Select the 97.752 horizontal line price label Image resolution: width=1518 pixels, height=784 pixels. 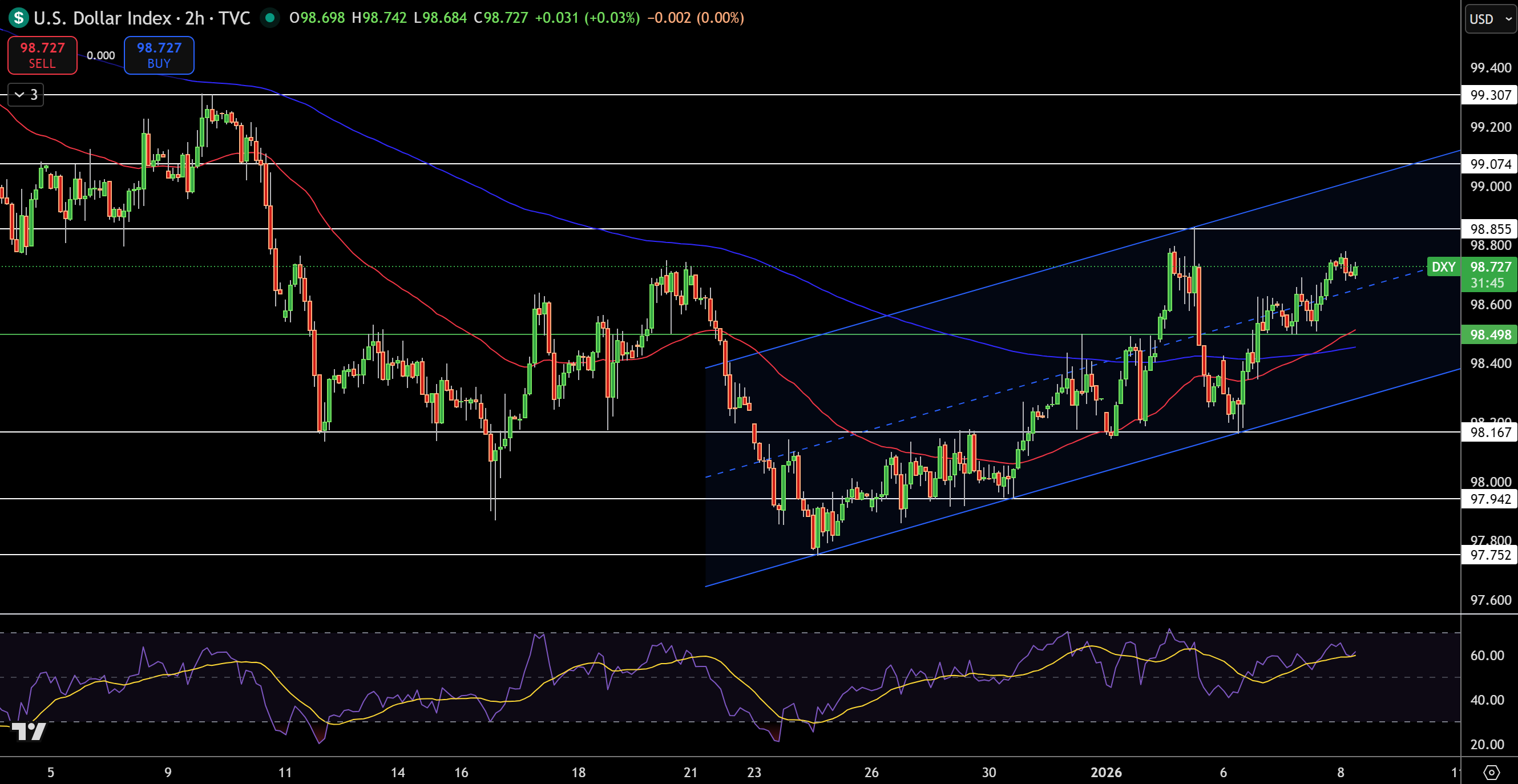(x=1489, y=555)
